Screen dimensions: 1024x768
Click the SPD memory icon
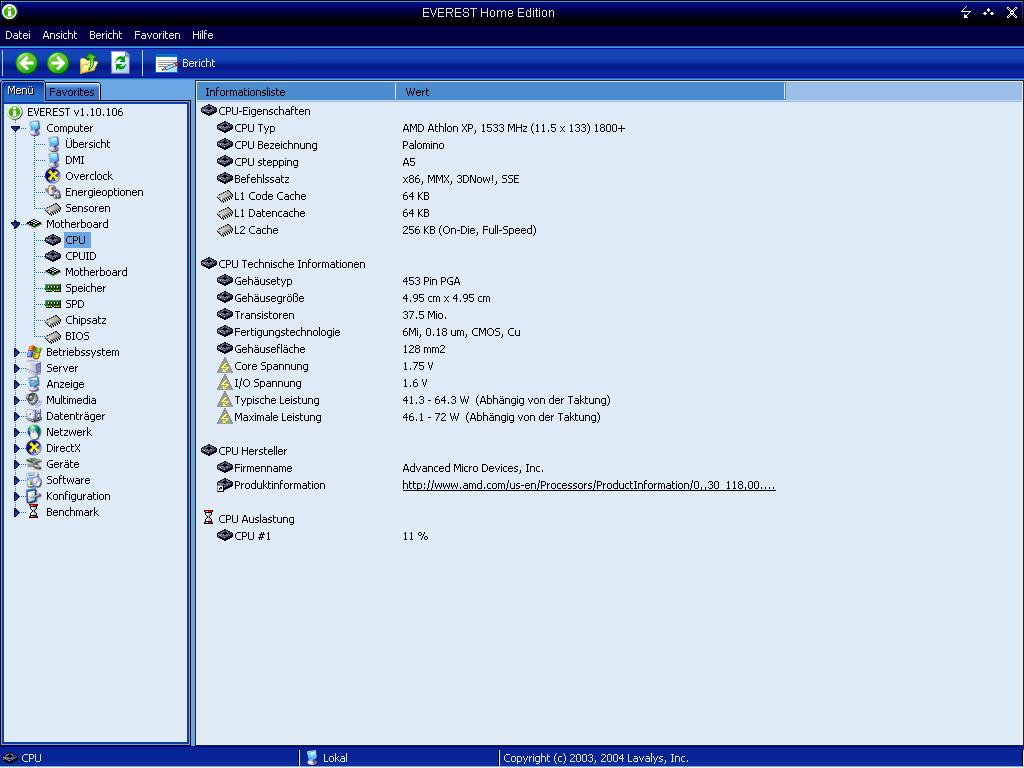(x=53, y=304)
